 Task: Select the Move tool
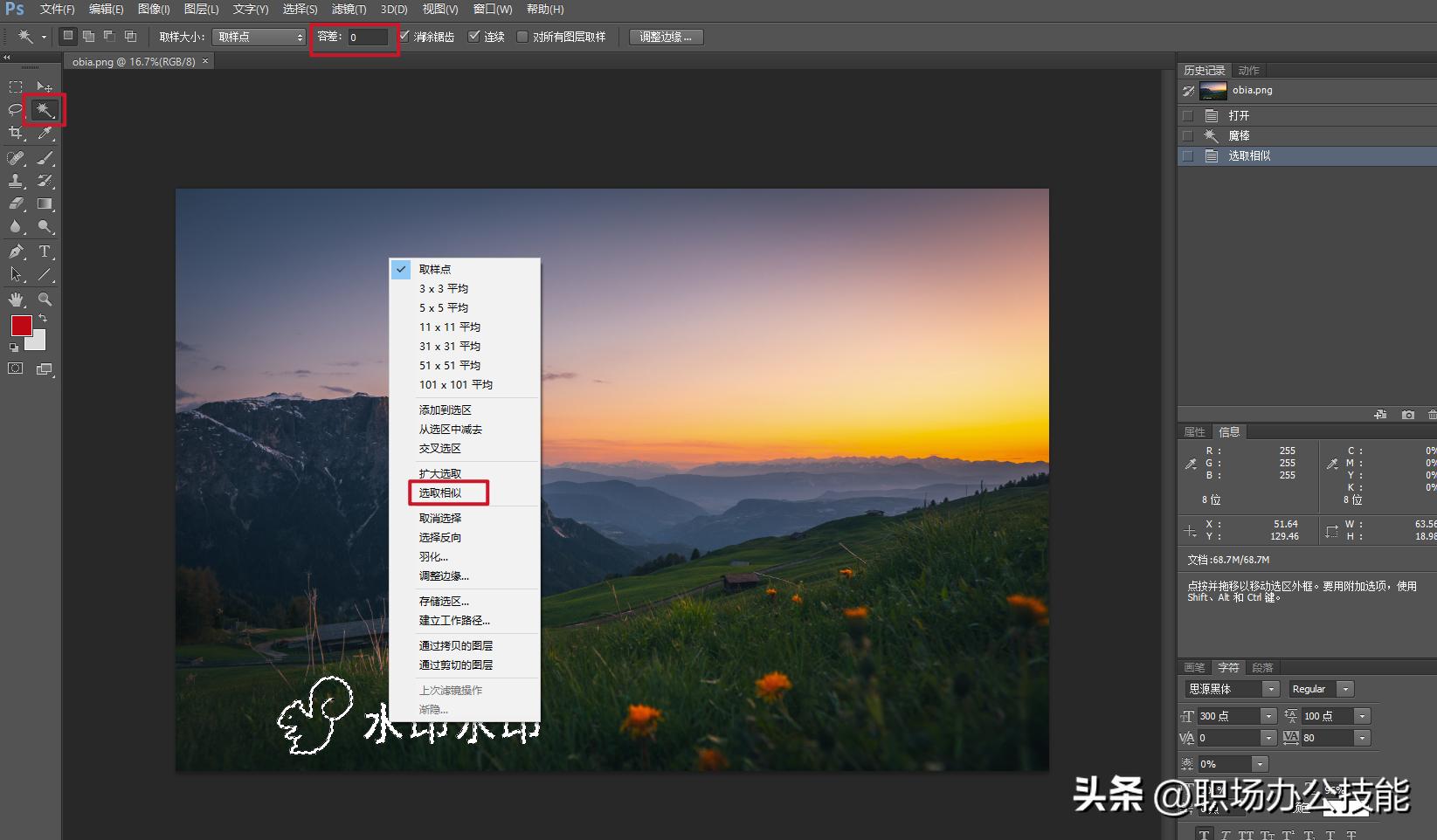44,86
